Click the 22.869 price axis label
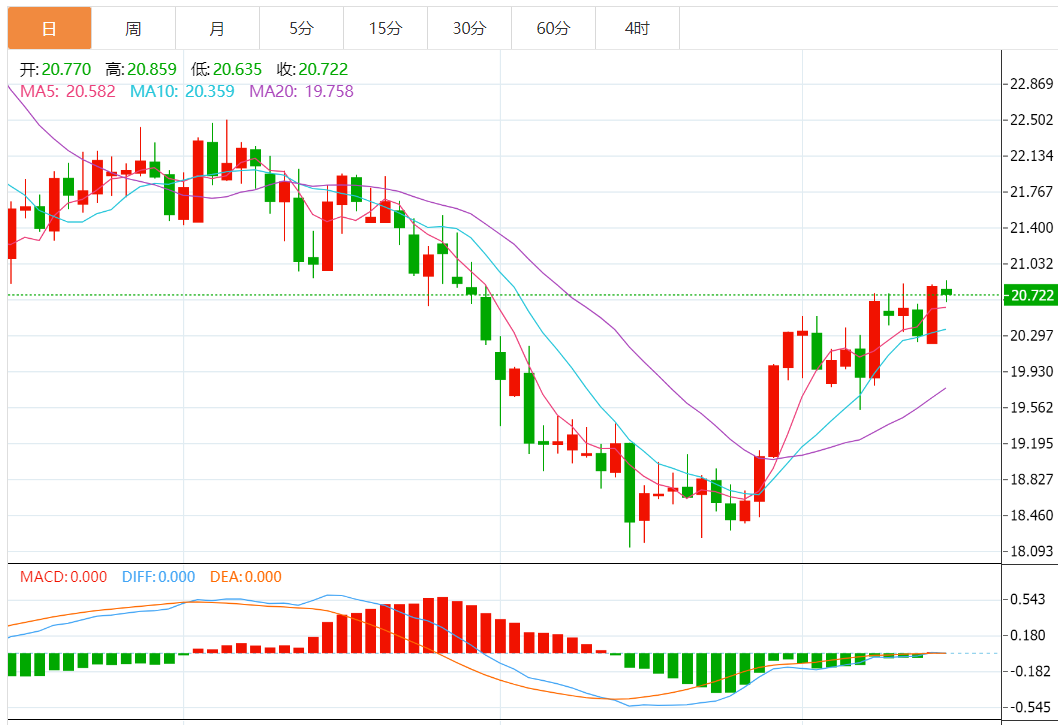The width and height of the screenshot is (1058, 725). click(1031, 84)
